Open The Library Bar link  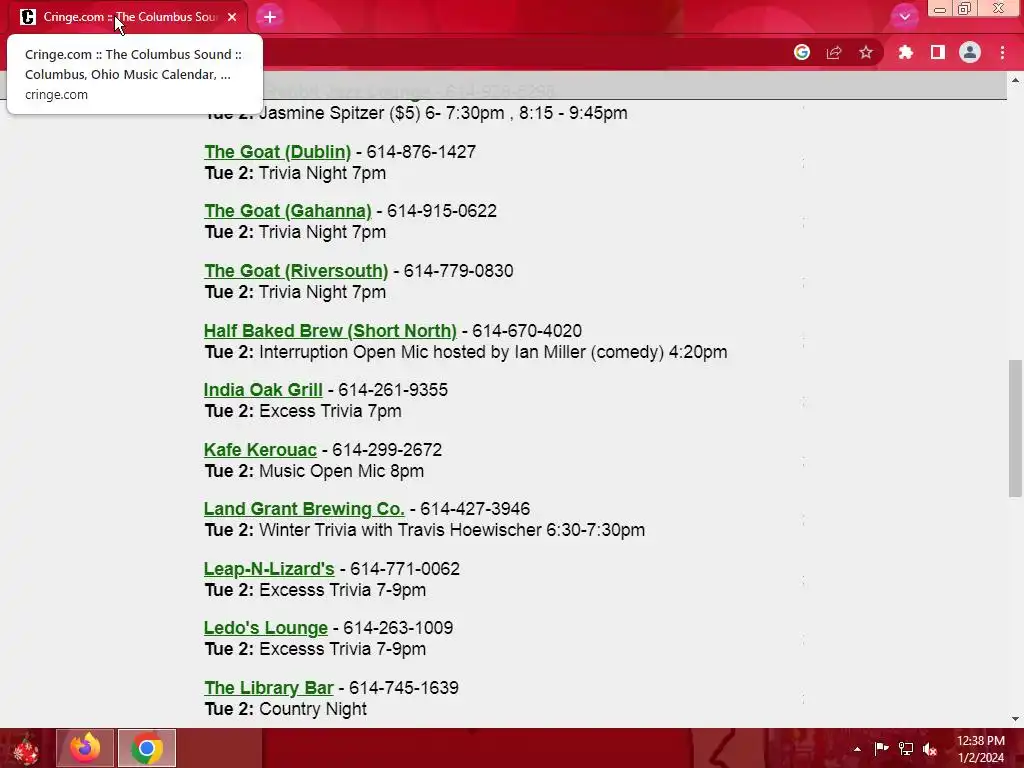click(269, 688)
